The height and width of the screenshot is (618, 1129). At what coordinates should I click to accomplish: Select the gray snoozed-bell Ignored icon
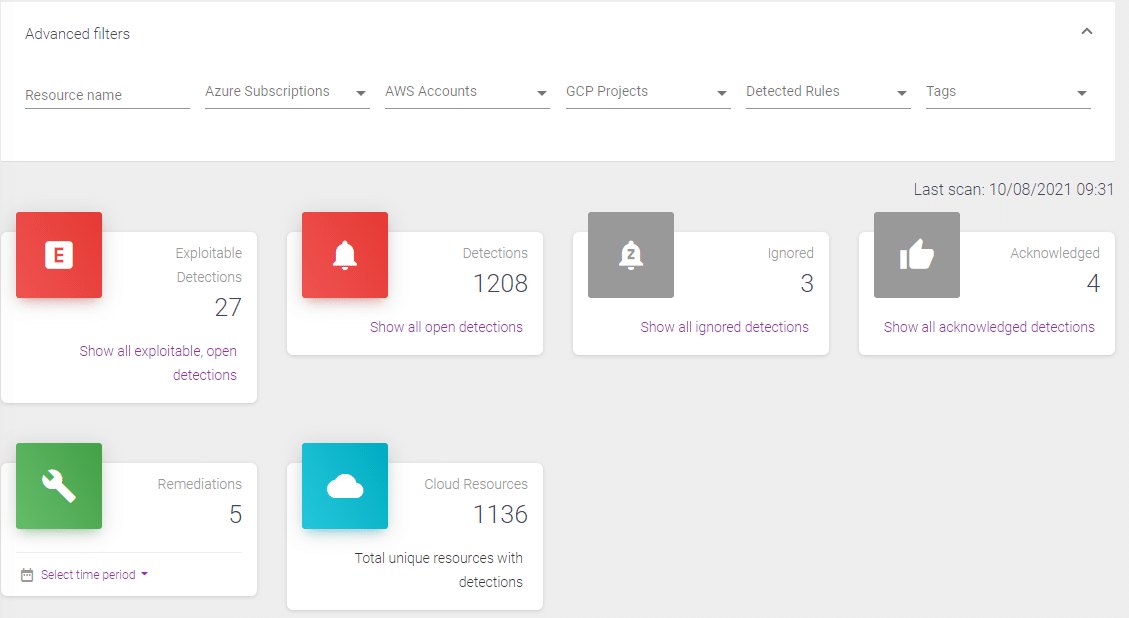[x=630, y=255]
